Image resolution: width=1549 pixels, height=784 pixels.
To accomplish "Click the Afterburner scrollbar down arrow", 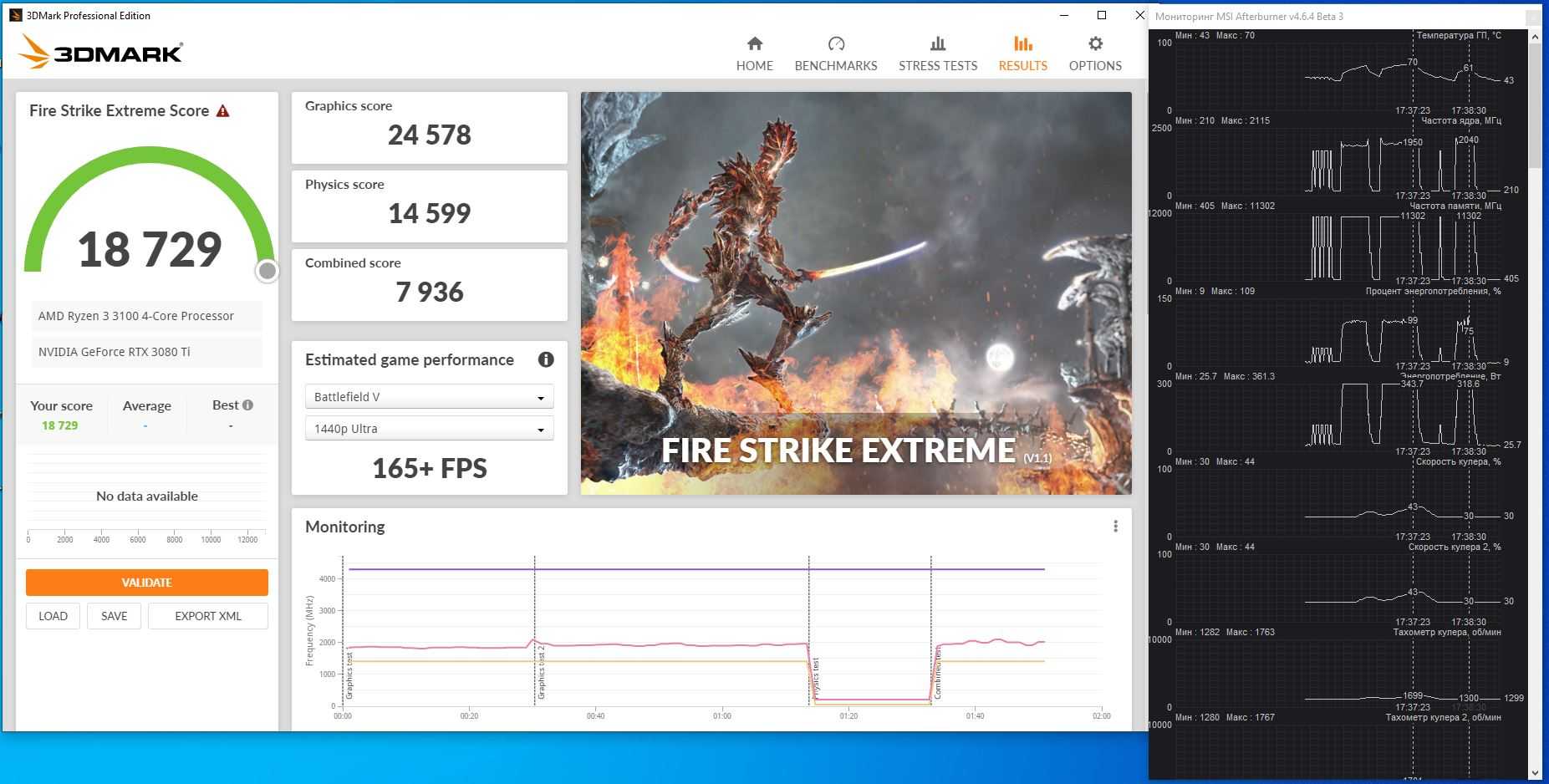I will click(x=1535, y=772).
